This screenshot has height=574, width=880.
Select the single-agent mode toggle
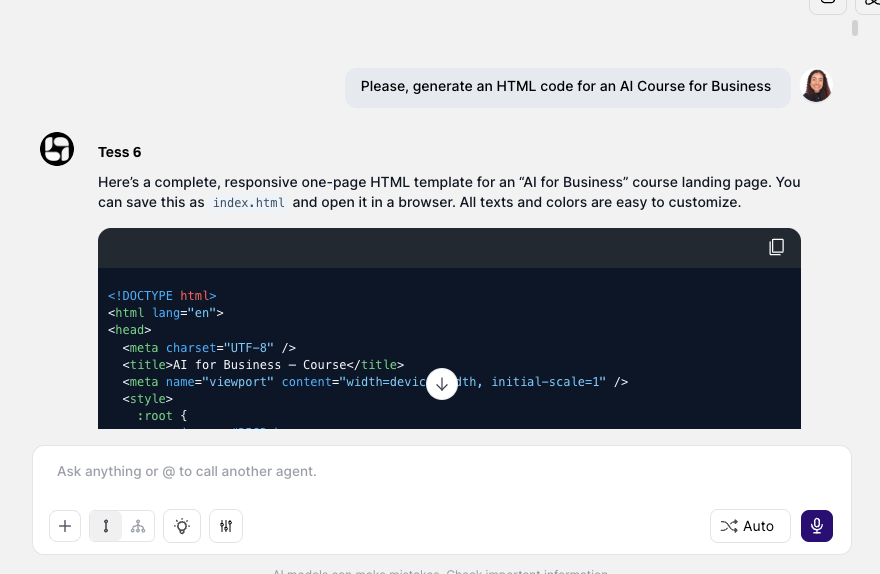click(x=106, y=526)
